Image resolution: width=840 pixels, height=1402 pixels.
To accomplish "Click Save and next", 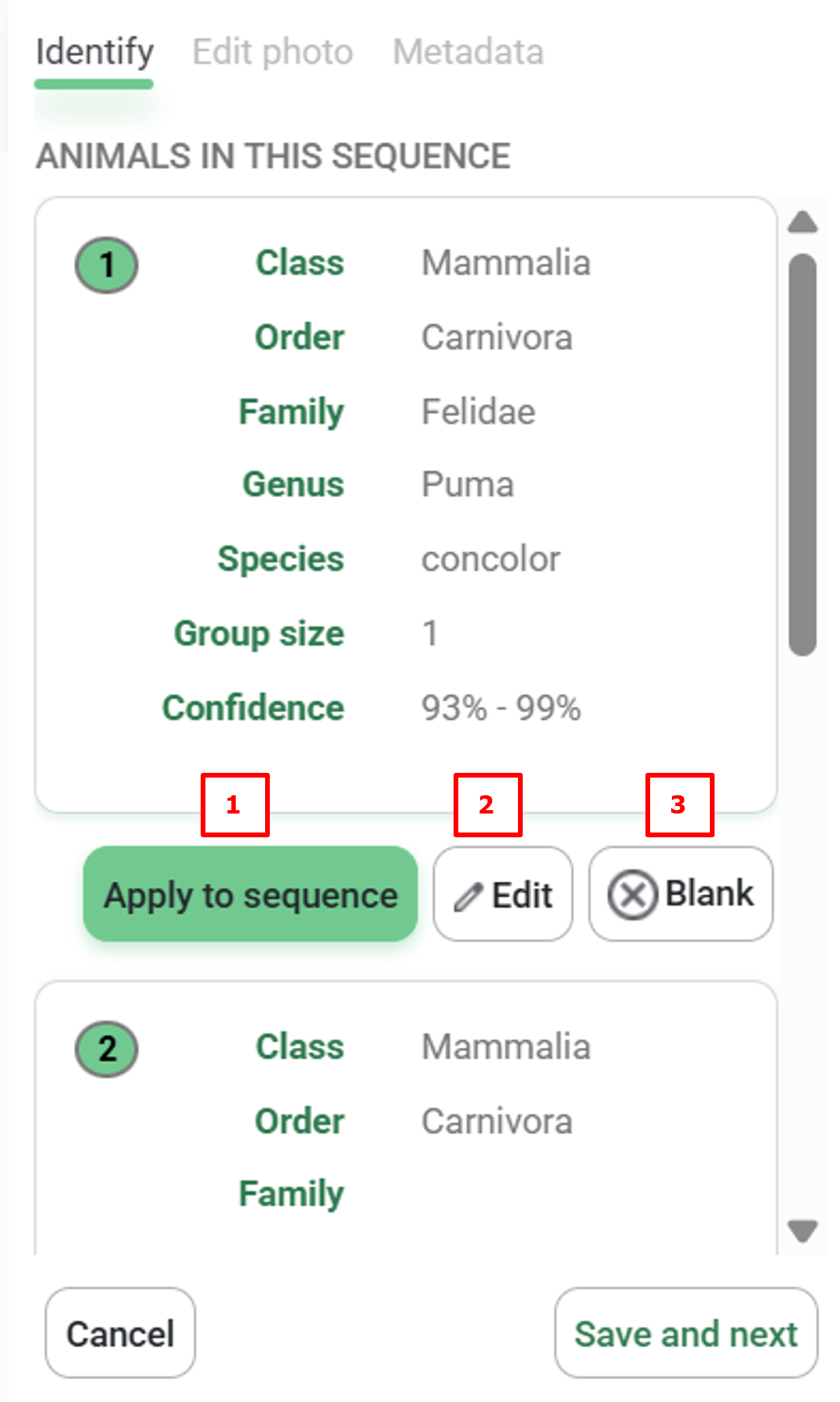I will tap(685, 1334).
